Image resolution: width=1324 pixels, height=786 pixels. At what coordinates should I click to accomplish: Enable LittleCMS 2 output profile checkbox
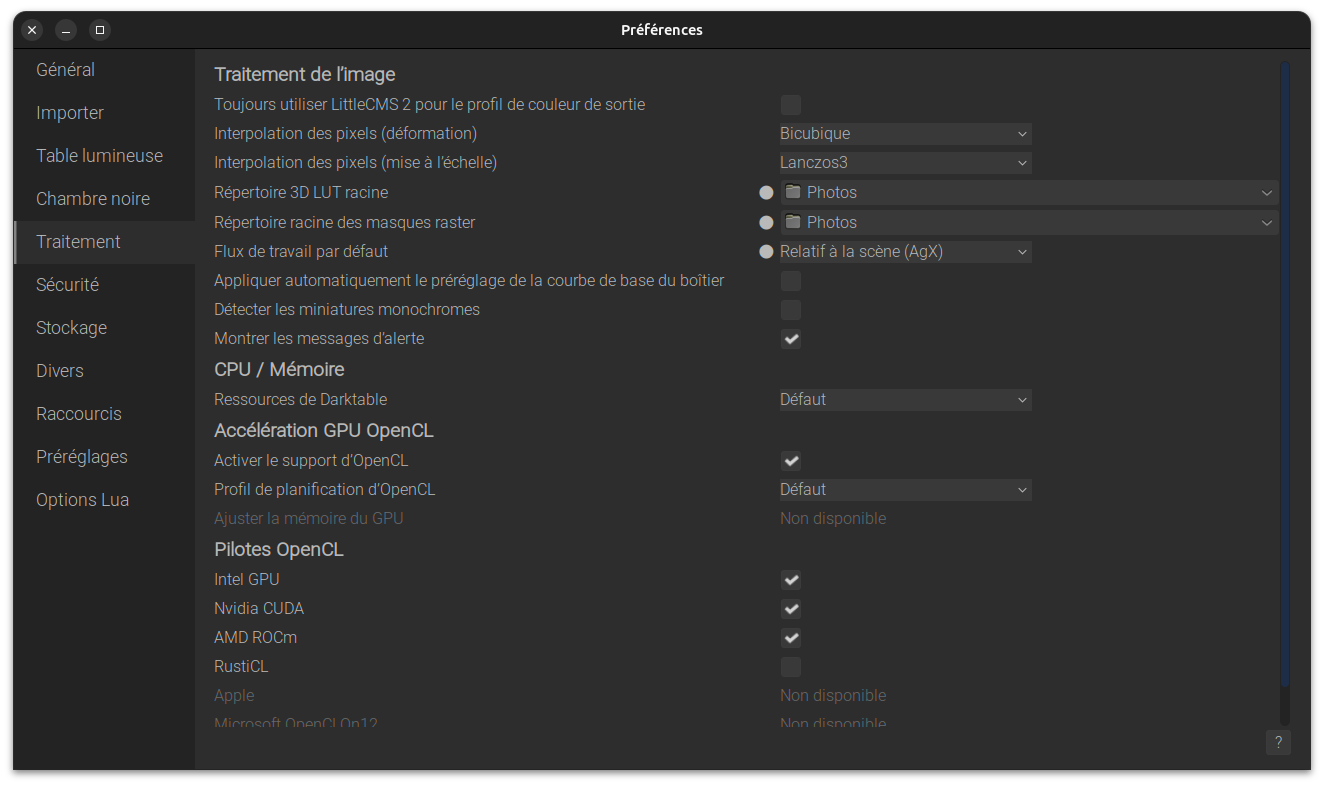(x=791, y=105)
